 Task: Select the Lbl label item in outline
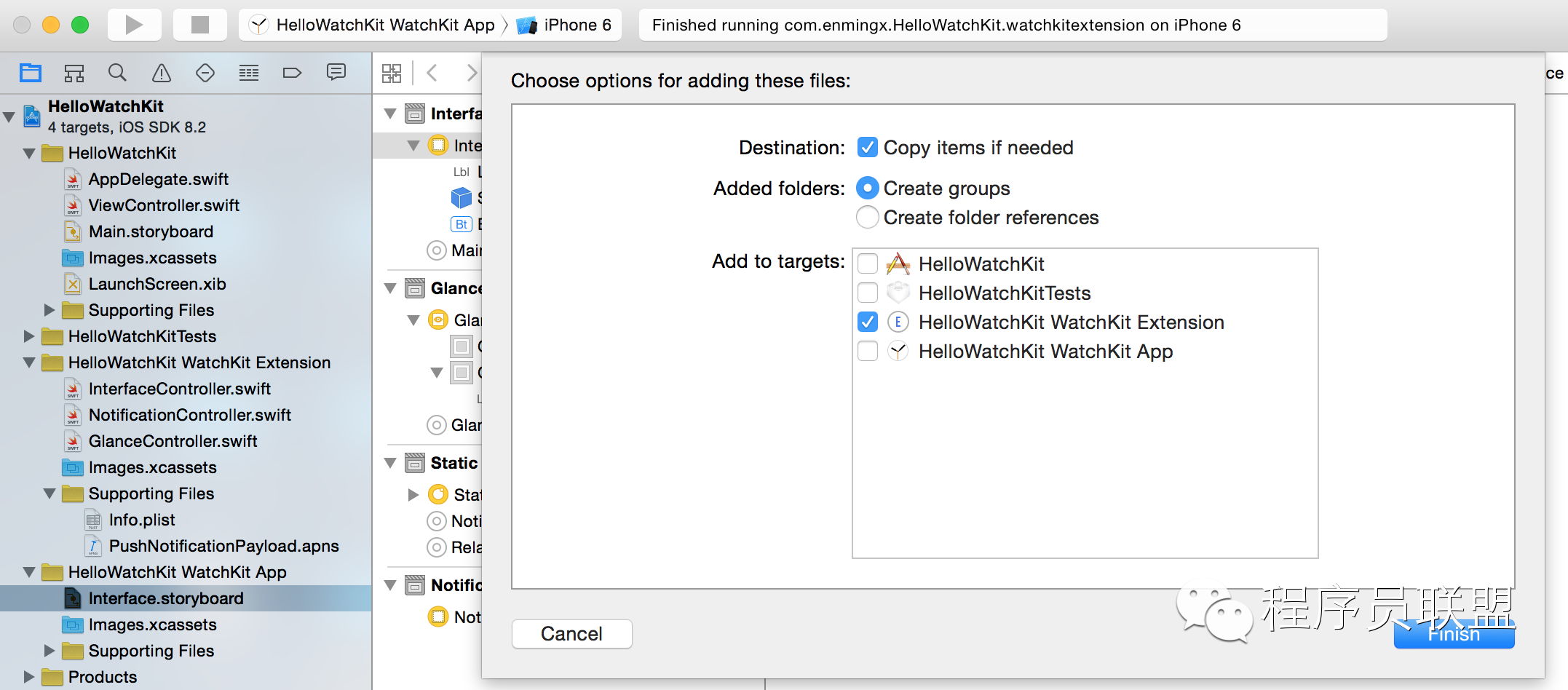(x=462, y=172)
